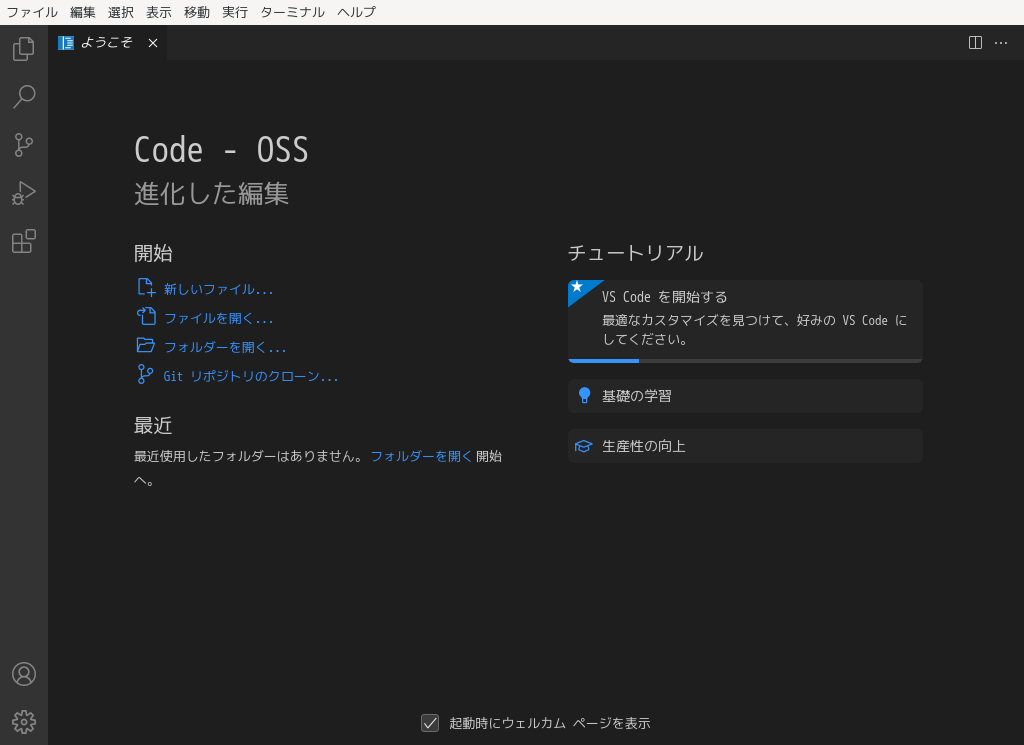The height and width of the screenshot is (745, 1024).
Task: Click the Code - OSS heading
Action: pyautogui.click(x=221, y=150)
